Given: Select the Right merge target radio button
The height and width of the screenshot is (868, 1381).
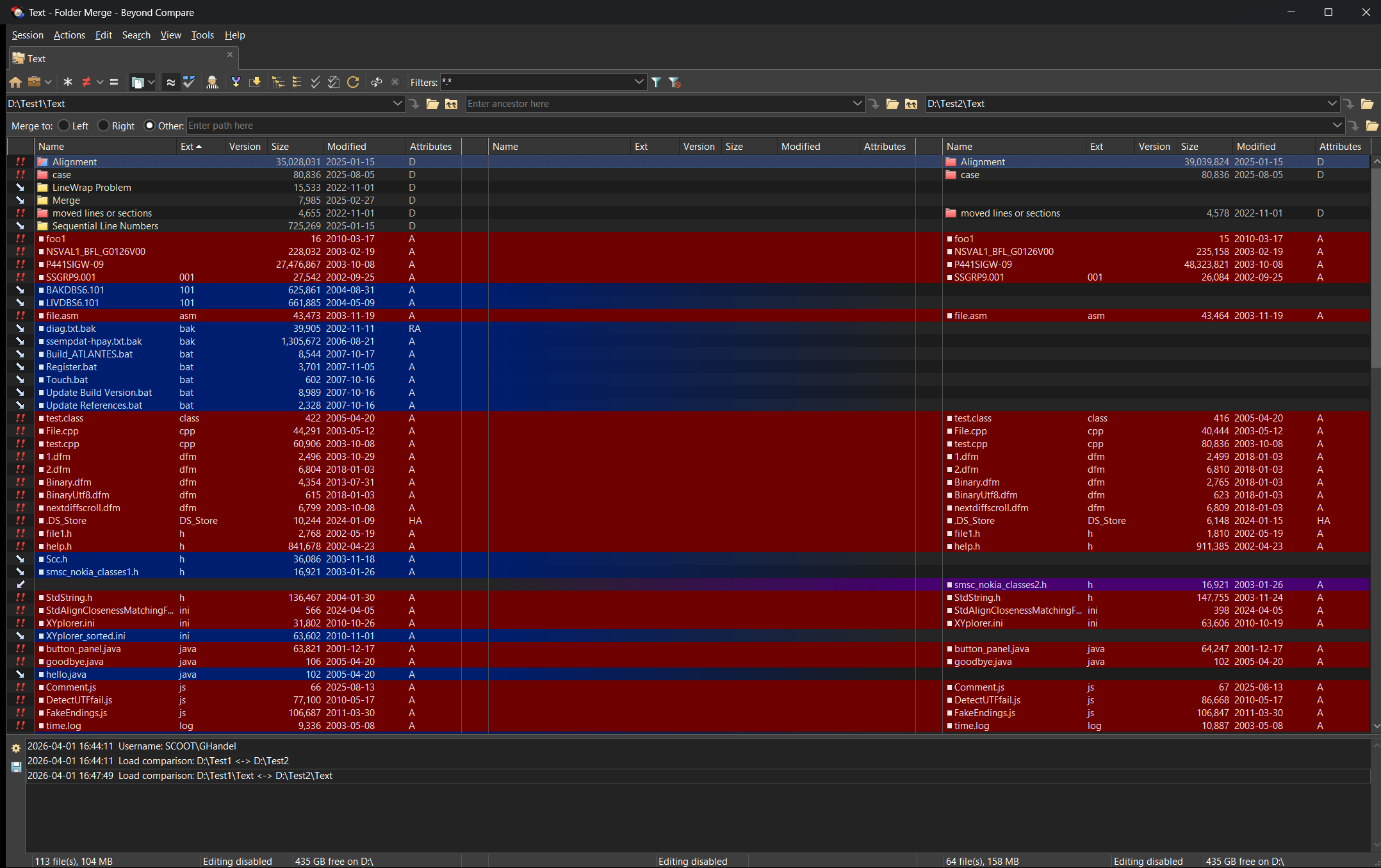Looking at the screenshot, I should tap(103, 126).
